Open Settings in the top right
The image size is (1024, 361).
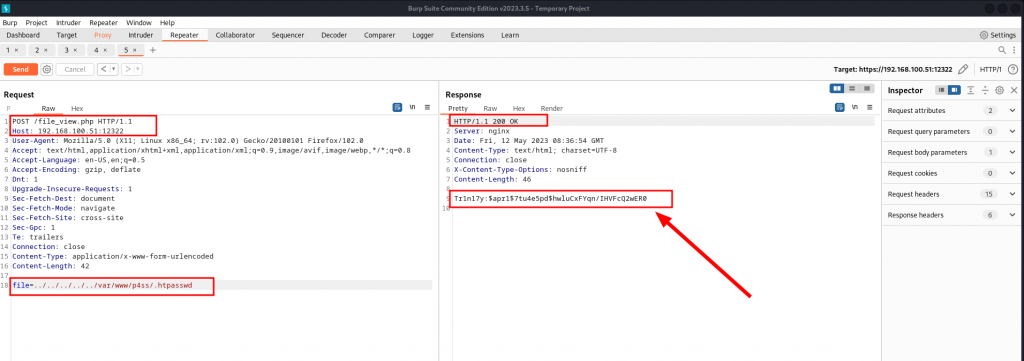point(998,35)
